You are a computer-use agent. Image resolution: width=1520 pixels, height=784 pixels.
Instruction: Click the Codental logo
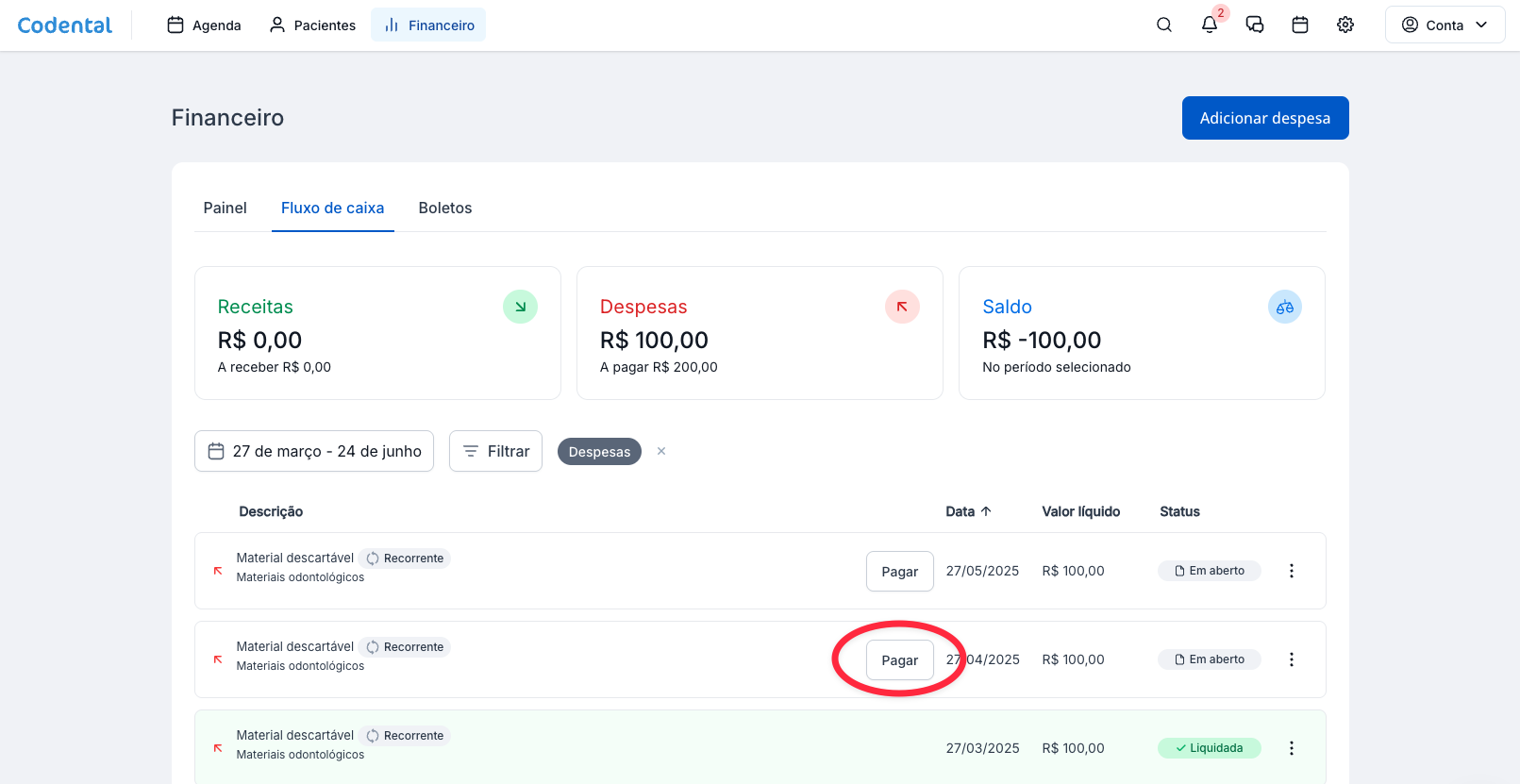pos(65,25)
